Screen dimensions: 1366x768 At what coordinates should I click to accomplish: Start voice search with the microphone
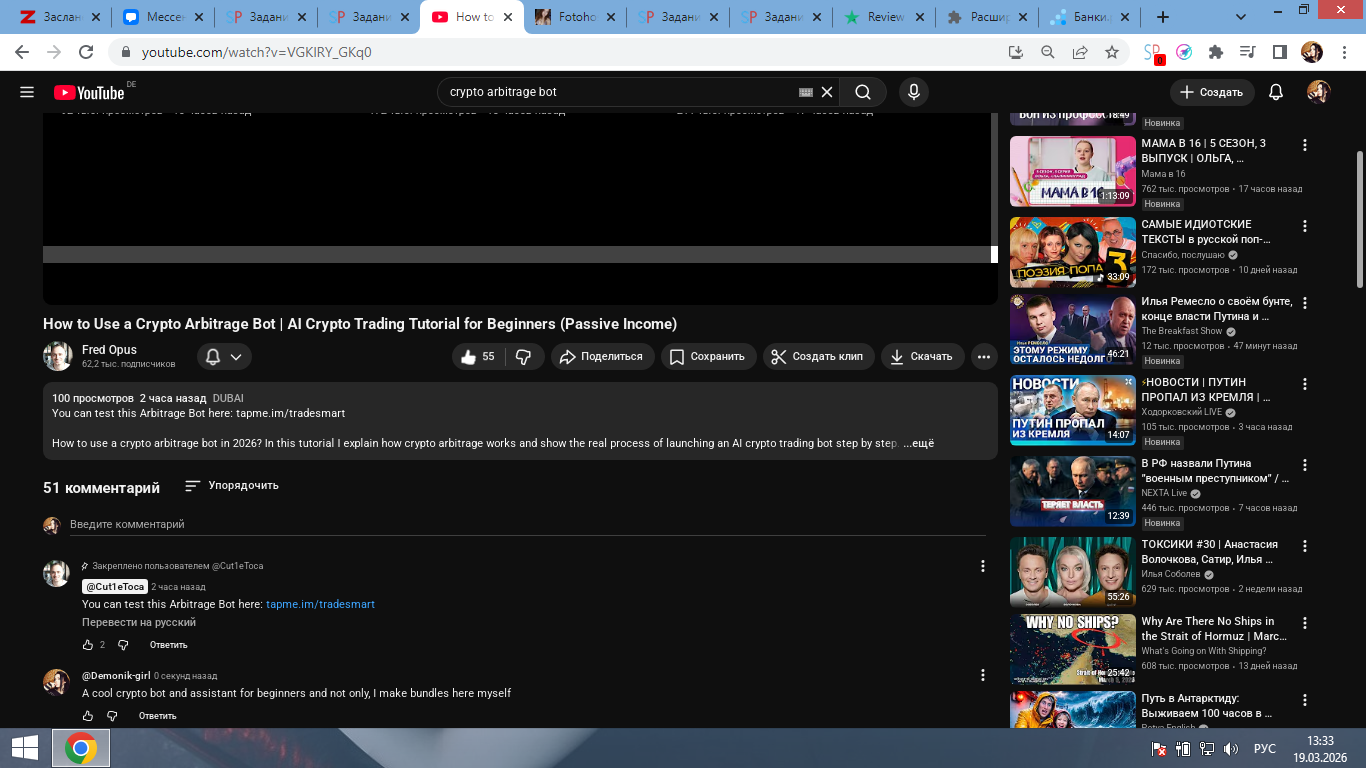[x=913, y=92]
